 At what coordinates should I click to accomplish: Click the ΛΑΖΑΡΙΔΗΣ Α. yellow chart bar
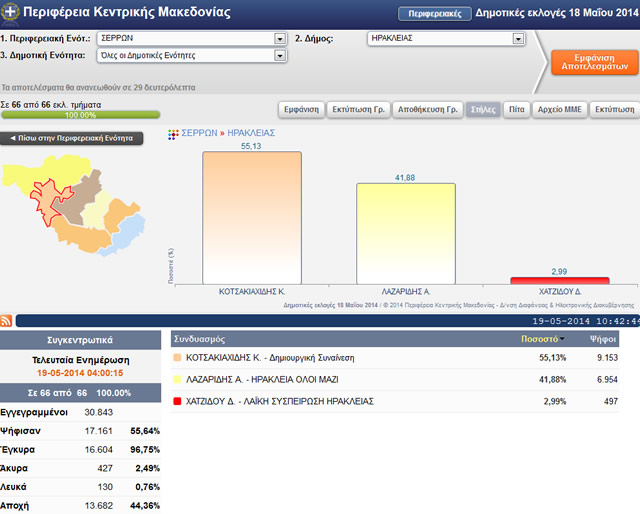(405, 233)
